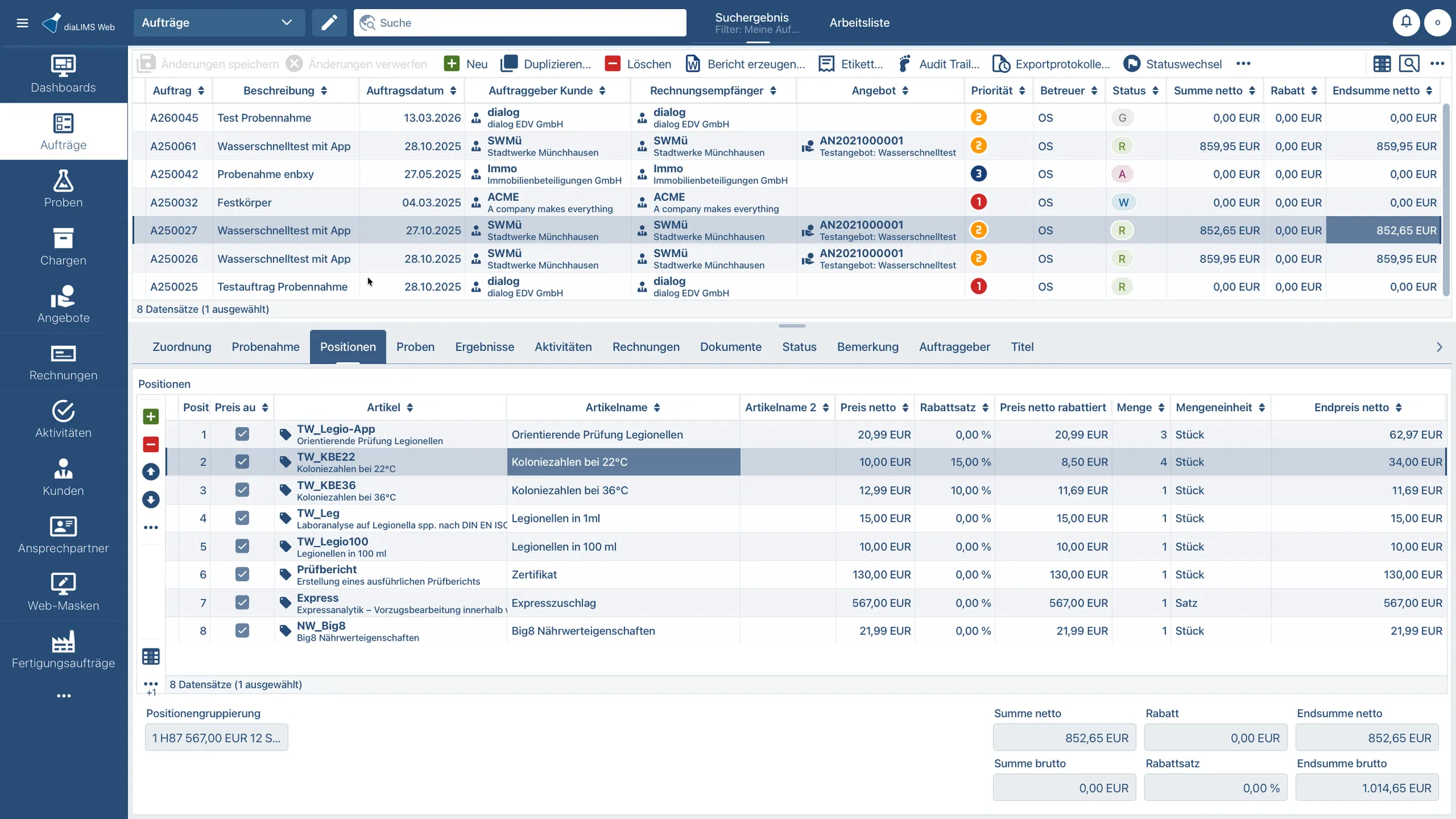Screen dimensions: 1456x819
Task: Toggle Preis au checkbox for NW_Big8
Action: coord(242,630)
